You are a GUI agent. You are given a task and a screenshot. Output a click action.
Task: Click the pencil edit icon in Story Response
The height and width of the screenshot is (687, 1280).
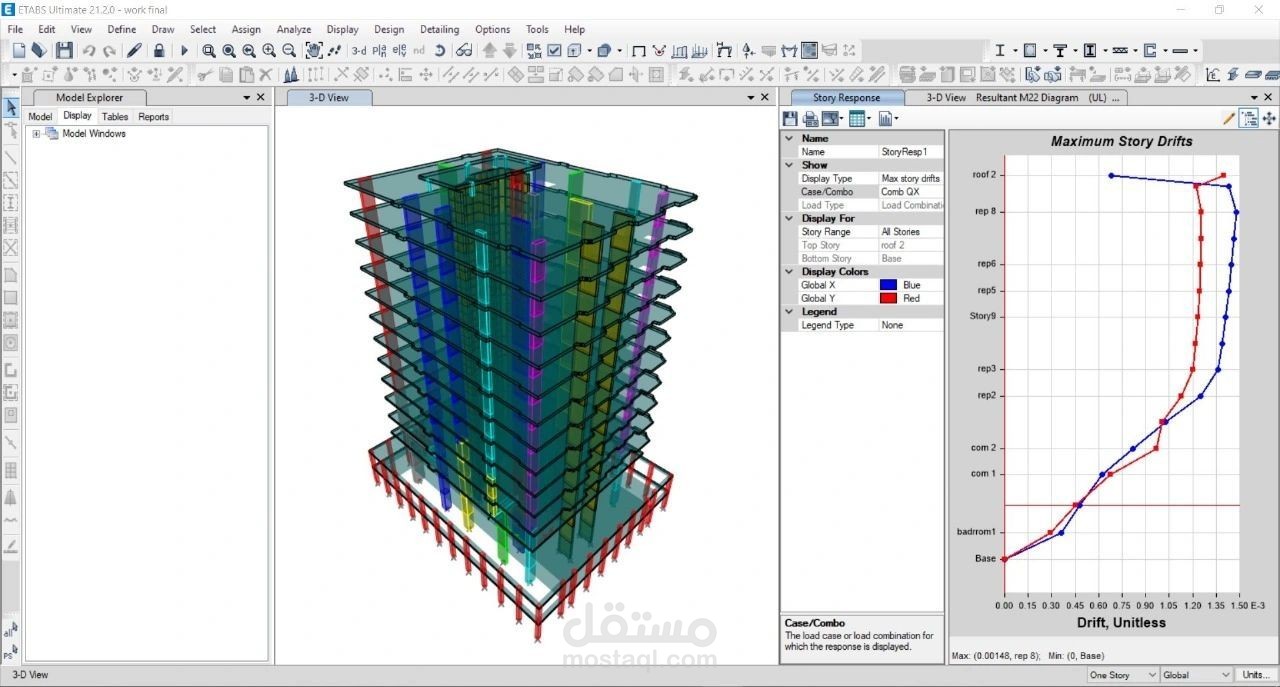click(x=1229, y=118)
